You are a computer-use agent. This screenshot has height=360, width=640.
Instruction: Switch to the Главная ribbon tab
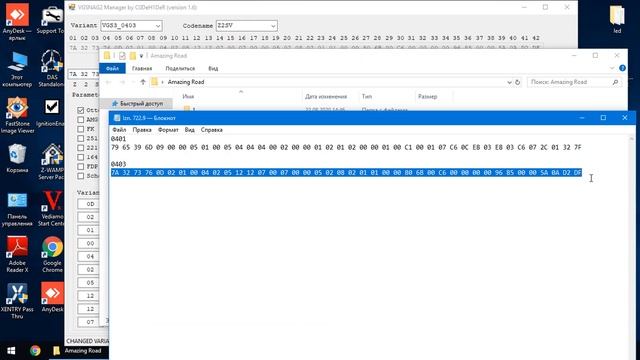142,68
